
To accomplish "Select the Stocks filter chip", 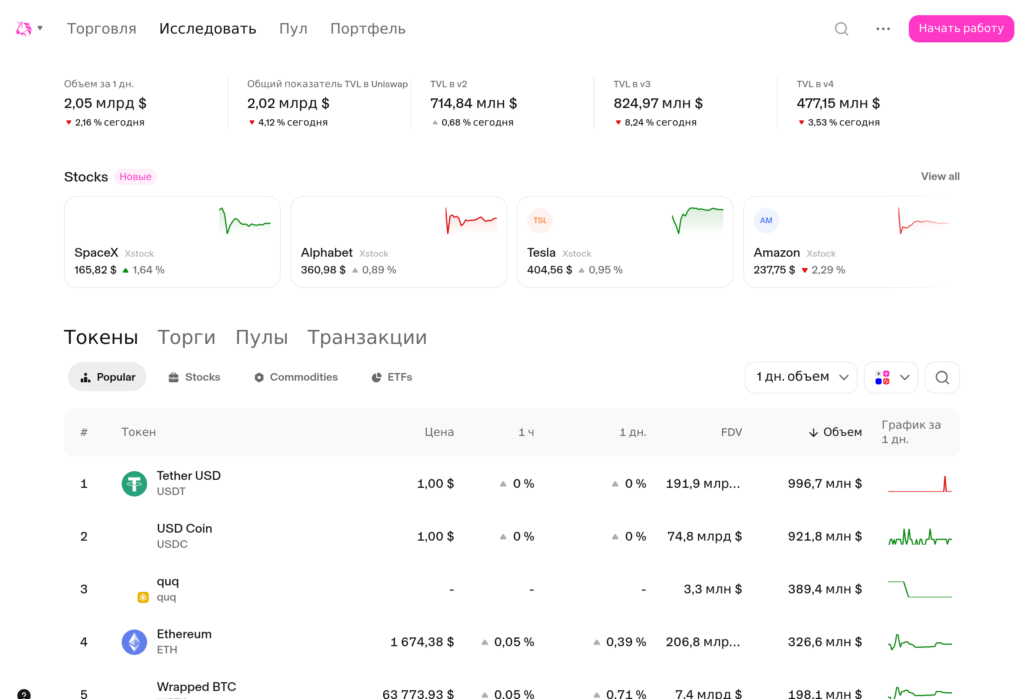I will coord(194,377).
